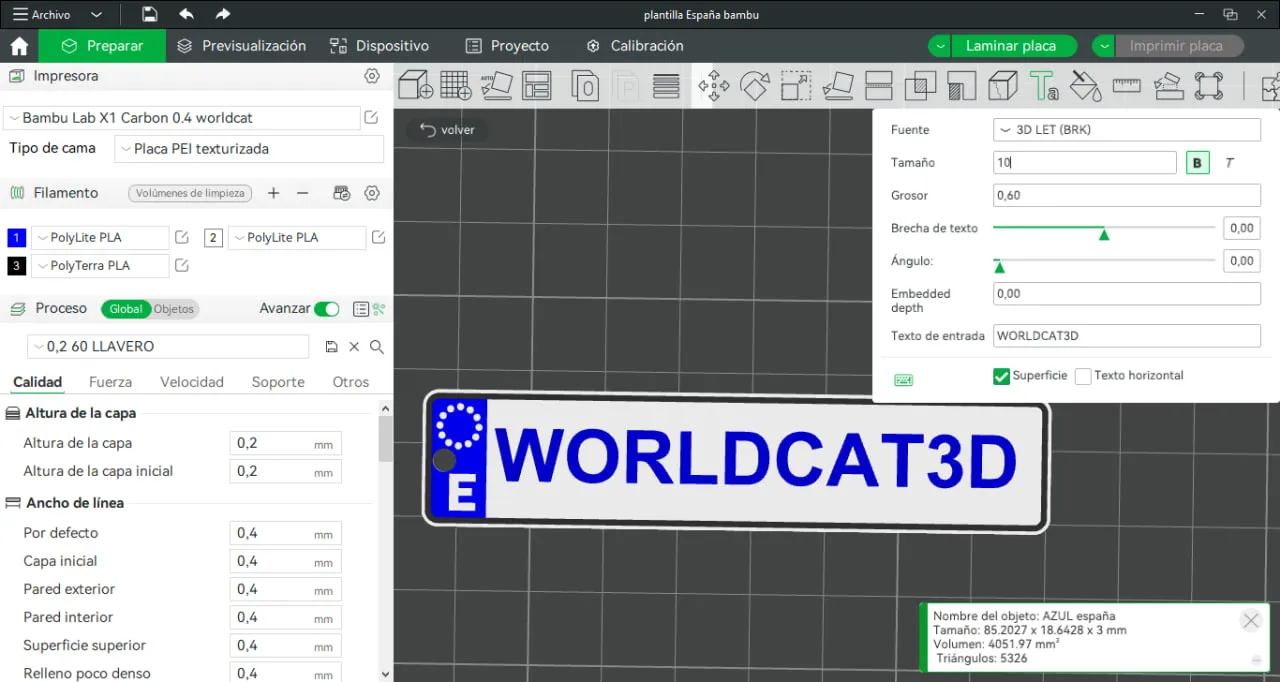
Task: Switch to the Dispositivo tab
Action: pos(379,46)
